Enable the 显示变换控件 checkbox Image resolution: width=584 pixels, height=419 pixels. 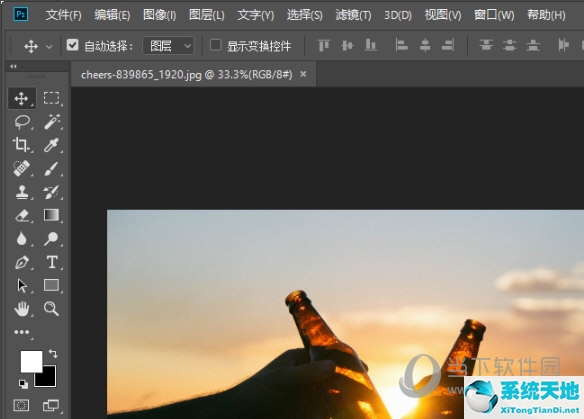[x=215, y=45]
